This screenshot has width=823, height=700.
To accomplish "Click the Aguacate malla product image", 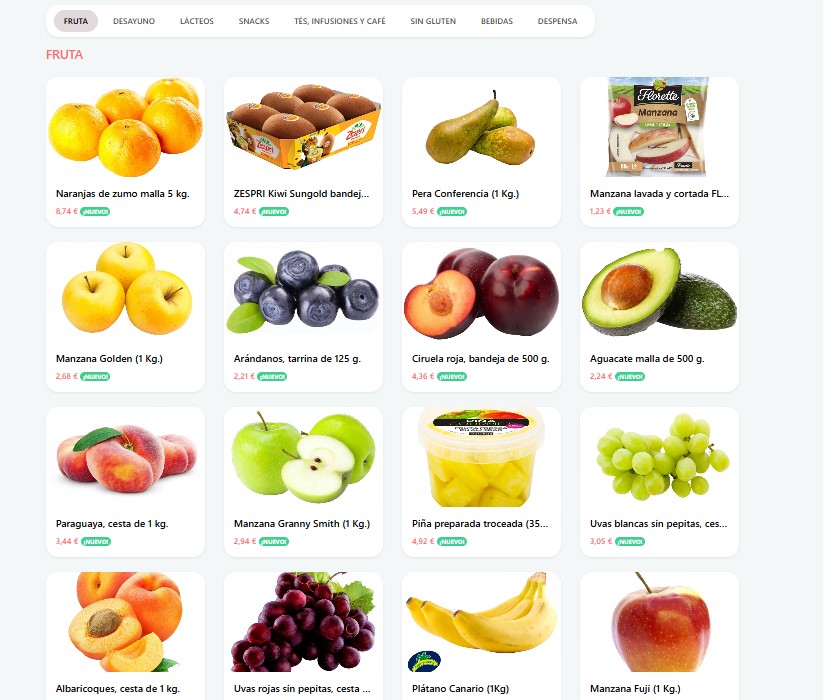I will 659,292.
